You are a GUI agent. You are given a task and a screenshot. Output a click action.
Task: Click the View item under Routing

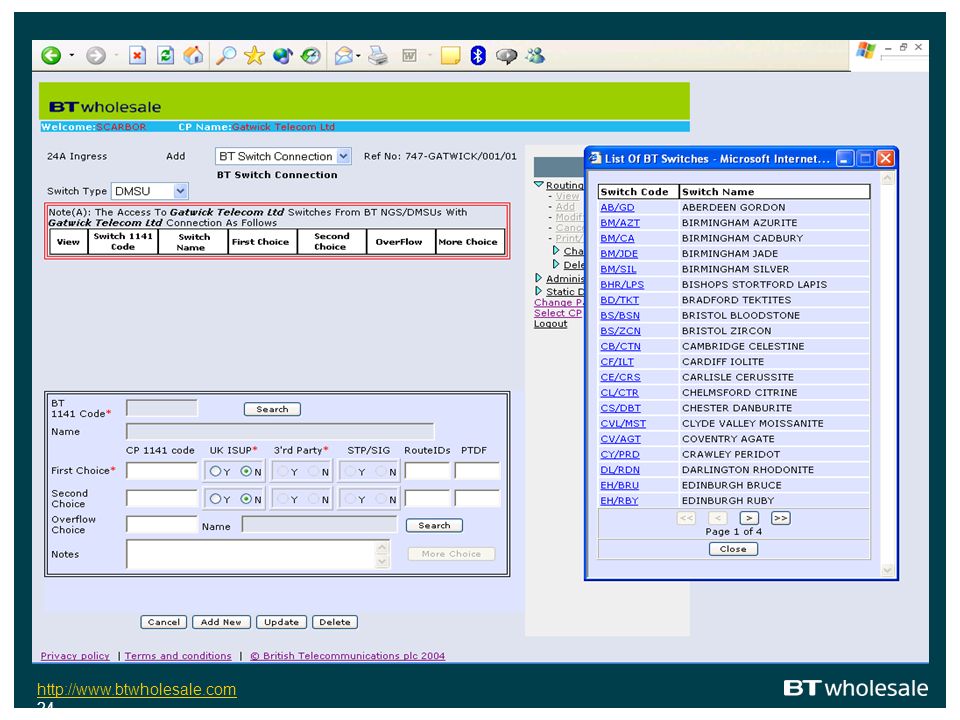(568, 196)
